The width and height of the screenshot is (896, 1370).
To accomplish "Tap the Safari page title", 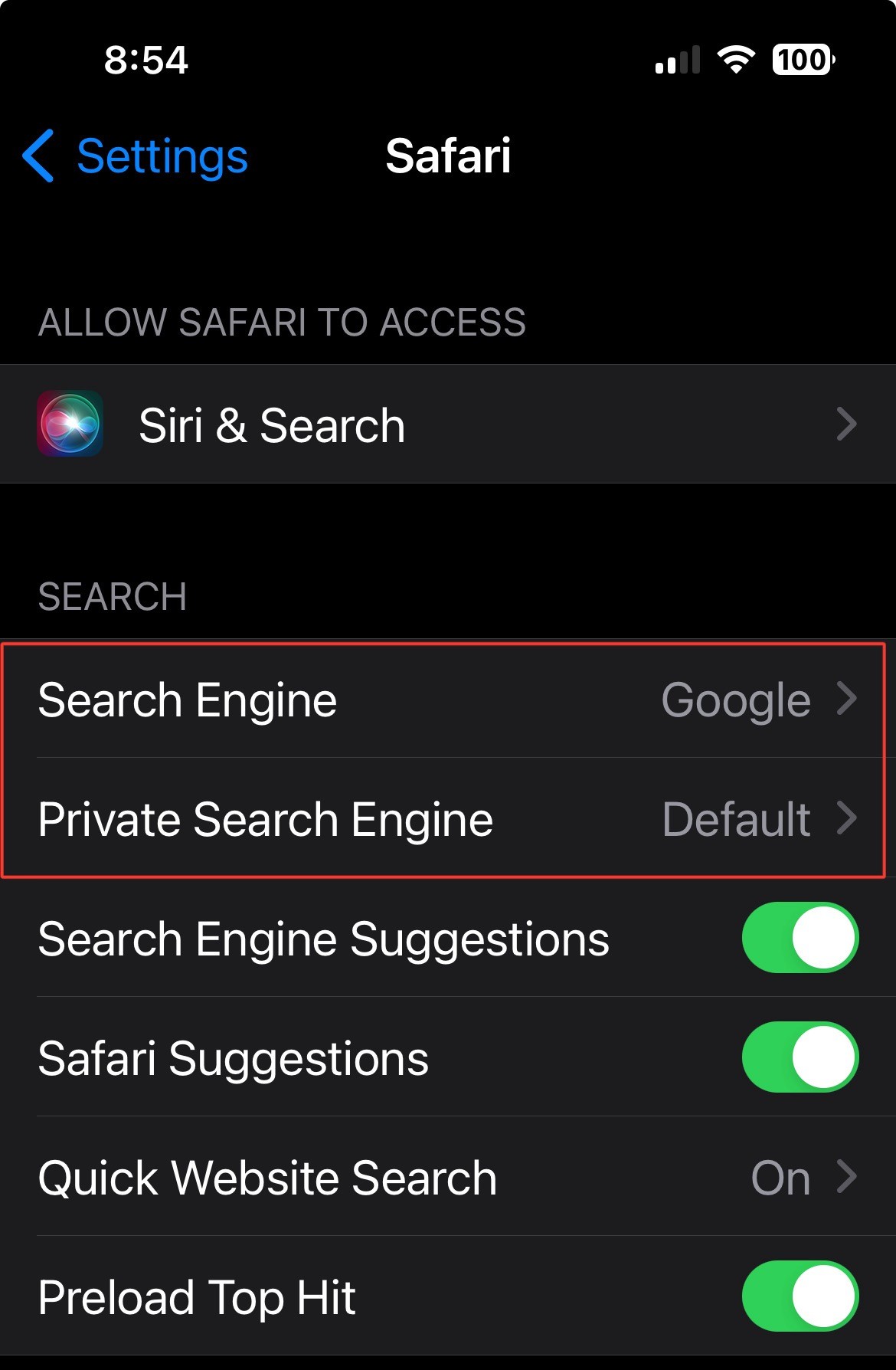I will [x=448, y=156].
